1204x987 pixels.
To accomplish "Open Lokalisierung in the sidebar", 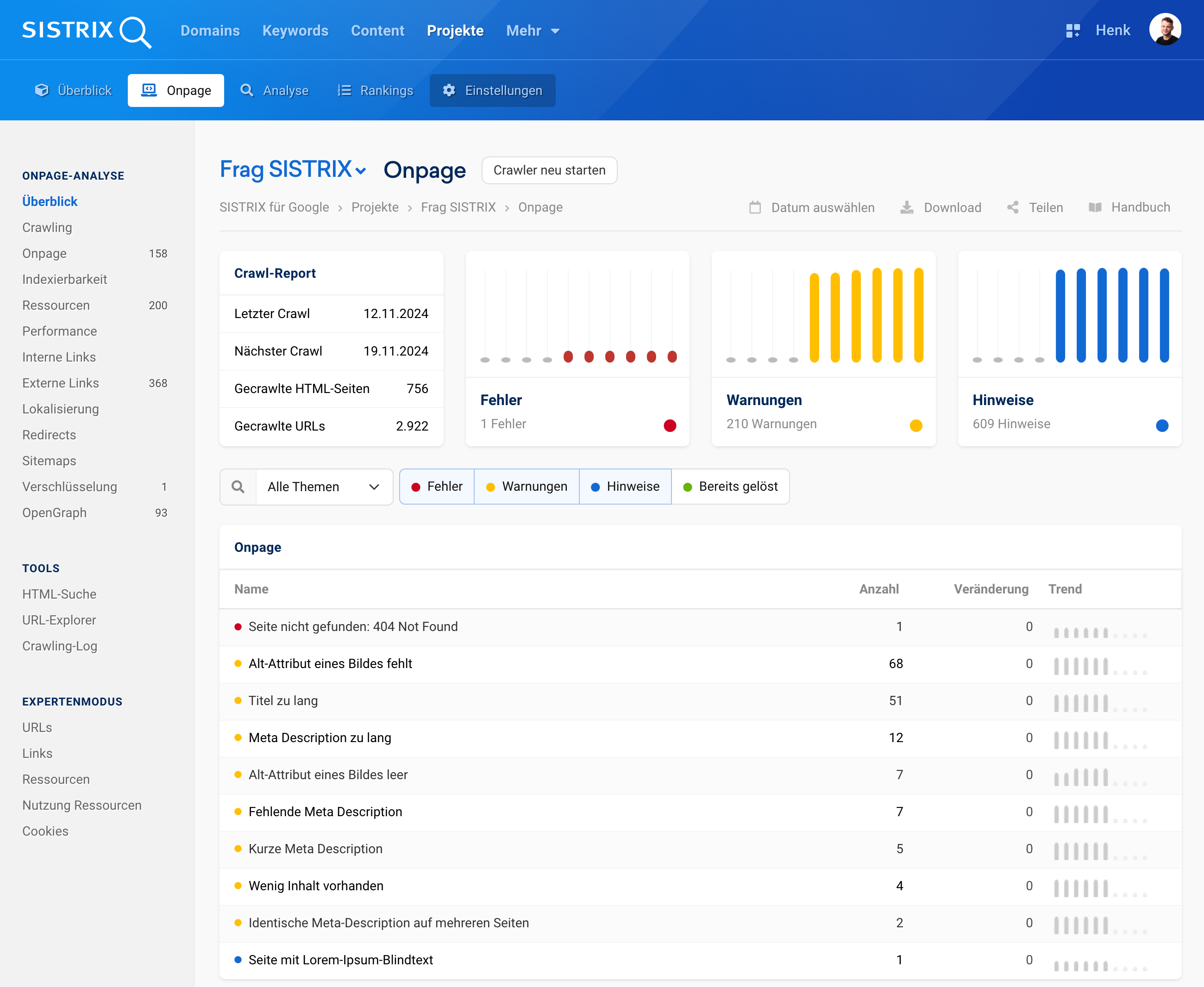I will click(60, 409).
